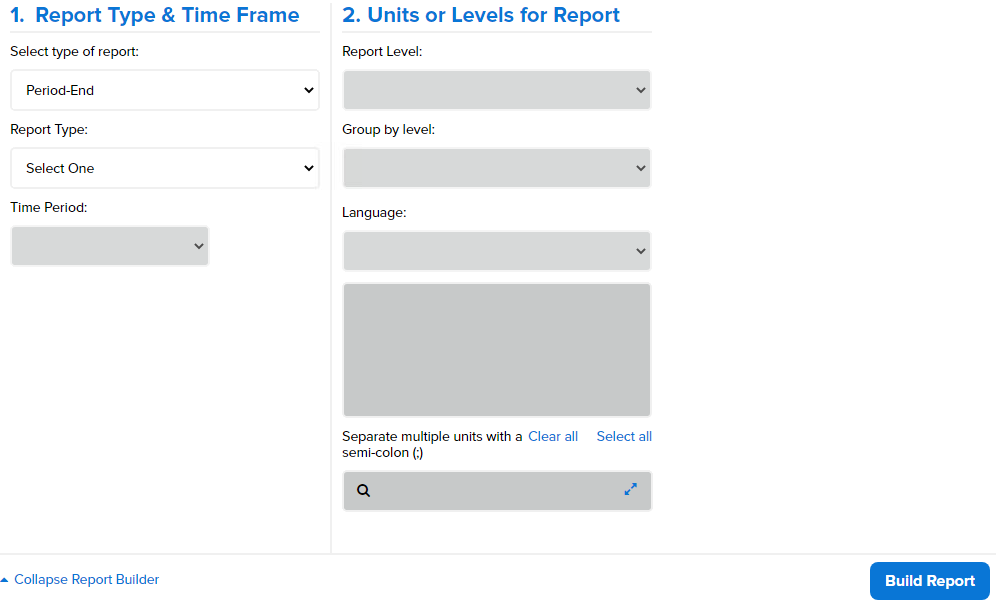Expand the Time Period dropdown
Viewport: 996px width, 602px height.
pyautogui.click(x=110, y=246)
